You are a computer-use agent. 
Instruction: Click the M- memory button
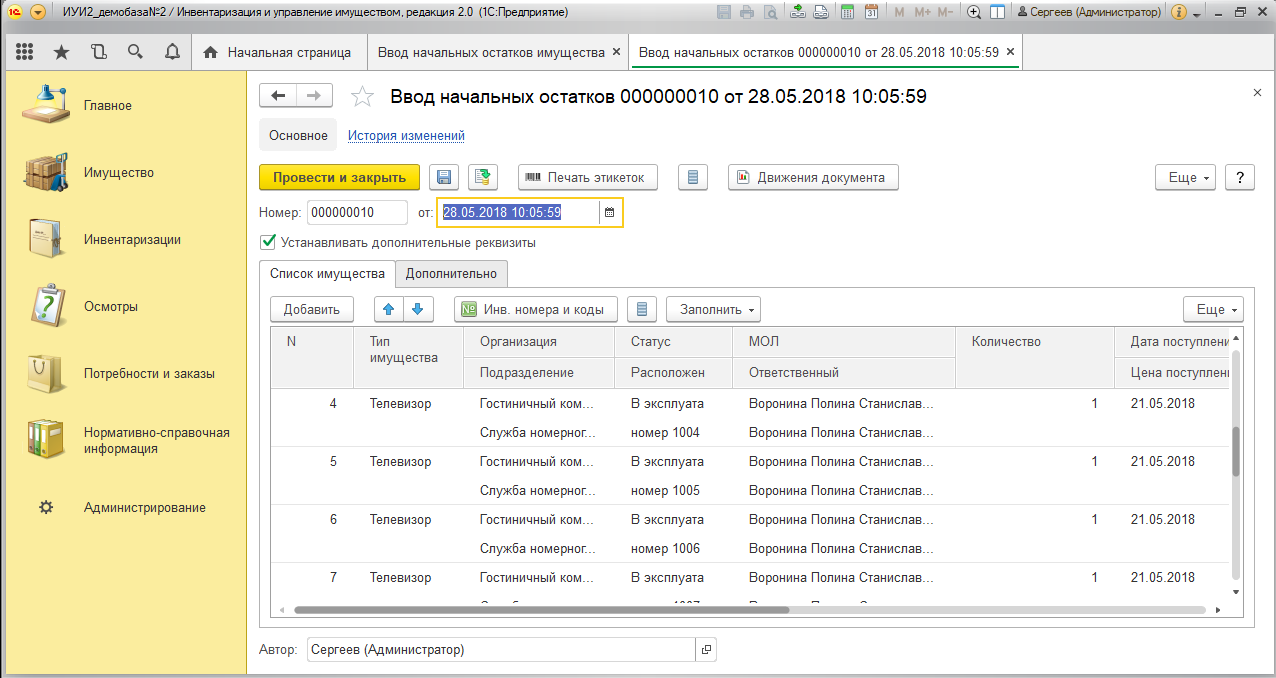point(946,13)
